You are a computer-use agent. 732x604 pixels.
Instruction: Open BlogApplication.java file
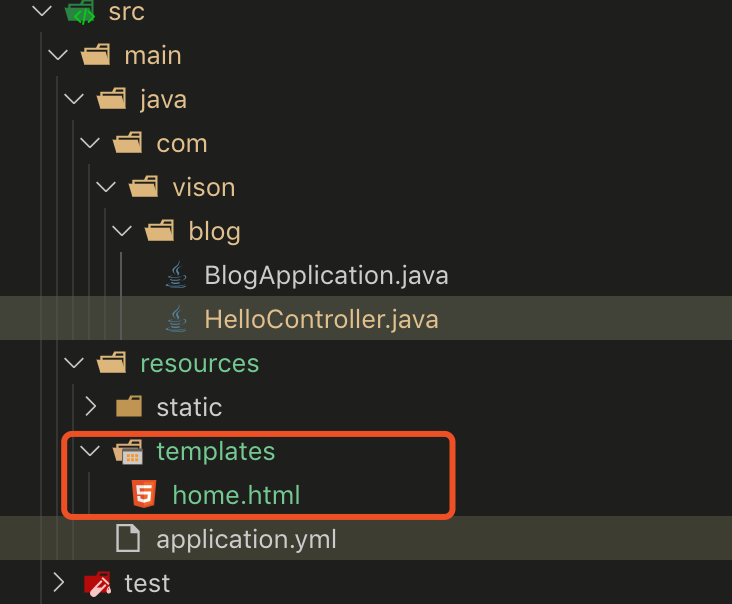coord(326,275)
